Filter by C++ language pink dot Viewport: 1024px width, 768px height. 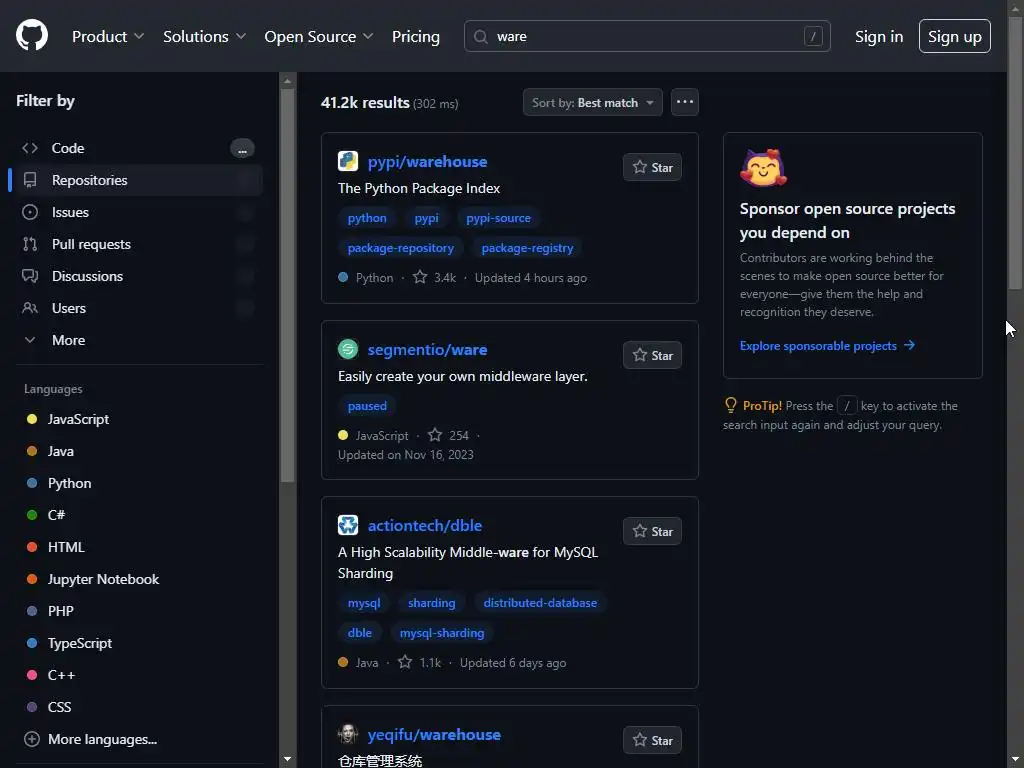point(31,675)
